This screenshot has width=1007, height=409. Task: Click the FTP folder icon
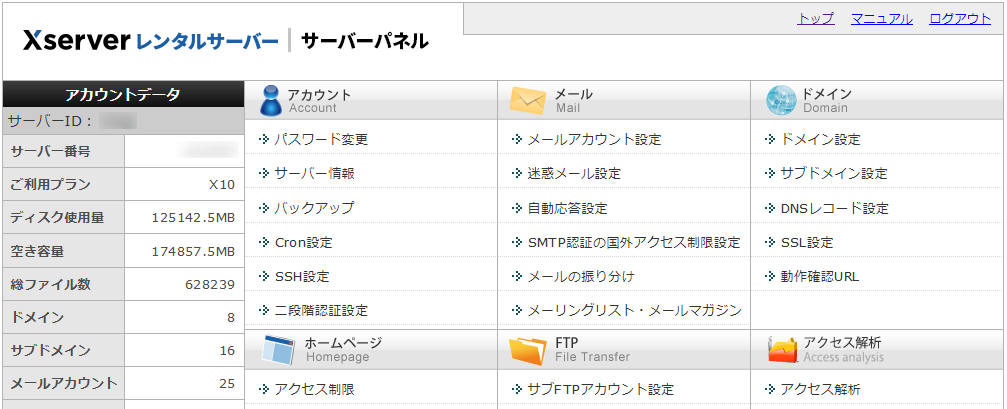527,350
